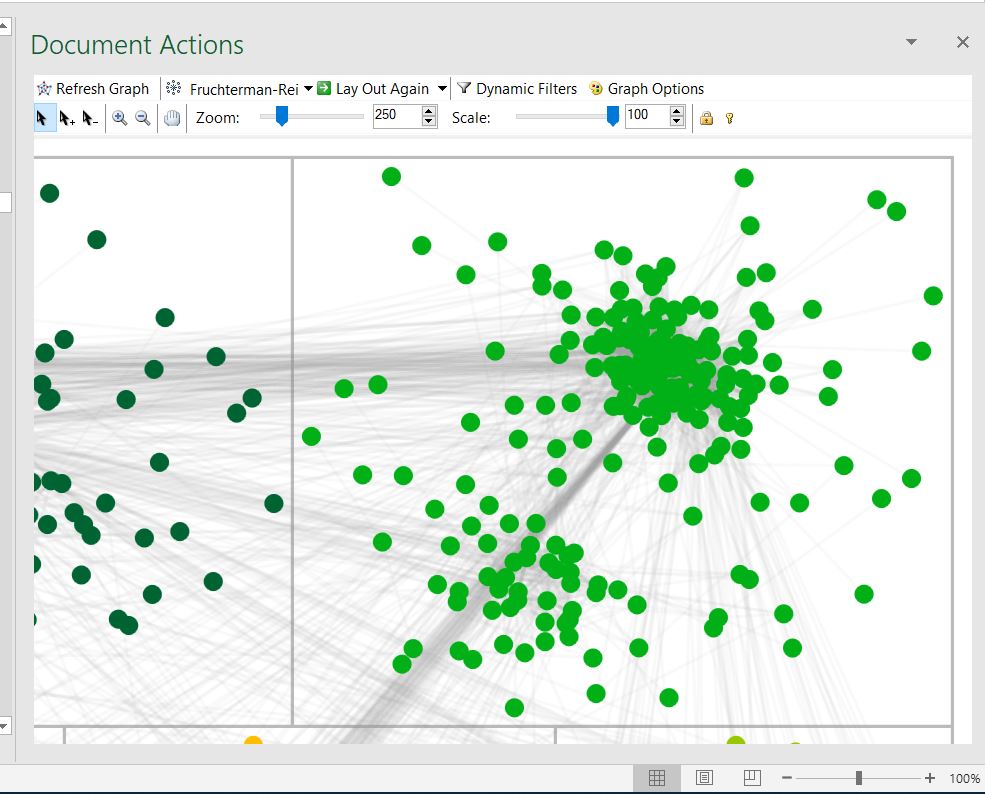985x794 pixels.
Task: Open the Fruchterman-Rei layout dropdown
Action: pyautogui.click(x=308, y=88)
